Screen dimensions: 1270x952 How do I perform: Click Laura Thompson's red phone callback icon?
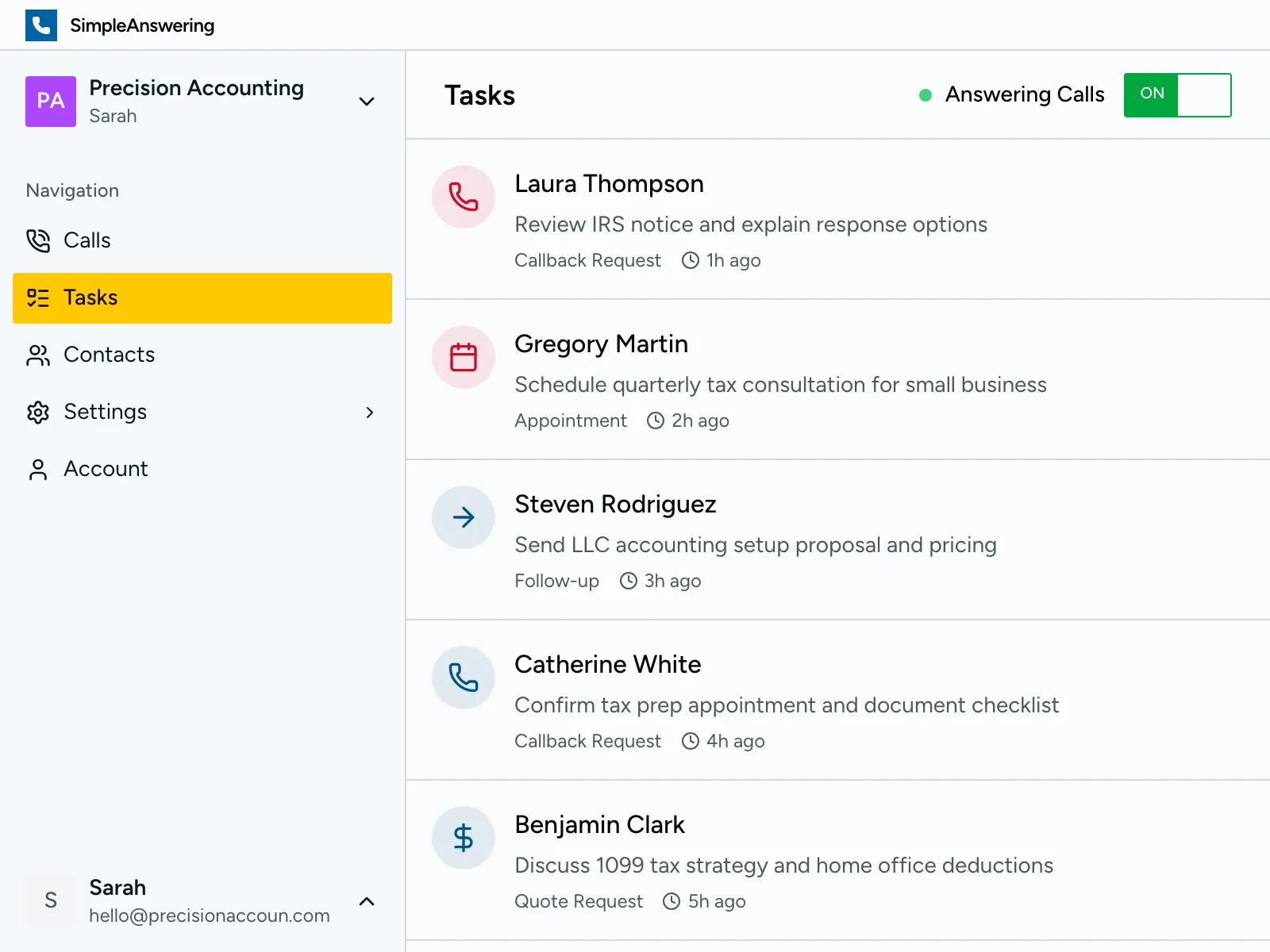(464, 197)
